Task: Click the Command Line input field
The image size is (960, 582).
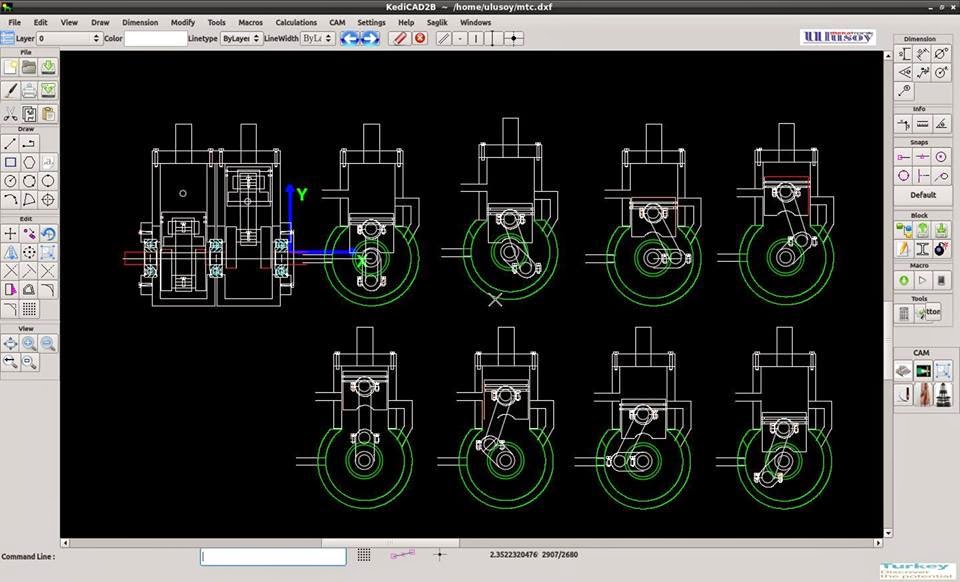Action: click(273, 556)
